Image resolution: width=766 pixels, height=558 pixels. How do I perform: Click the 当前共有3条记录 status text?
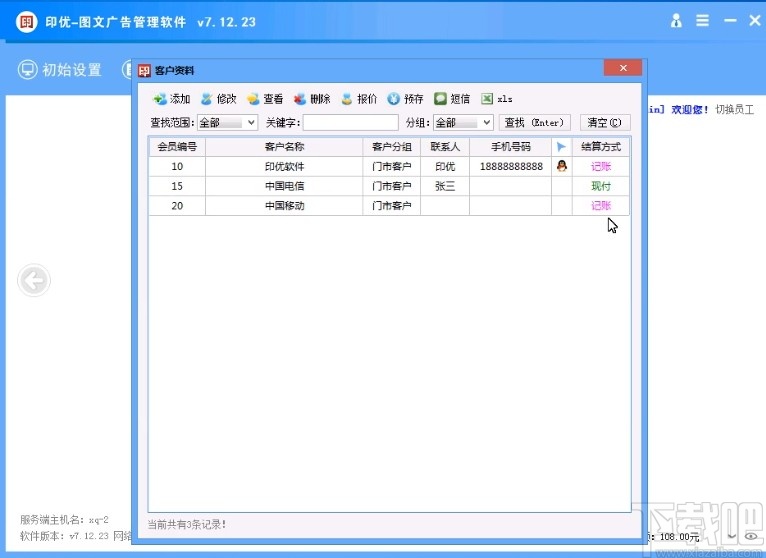tap(187, 525)
